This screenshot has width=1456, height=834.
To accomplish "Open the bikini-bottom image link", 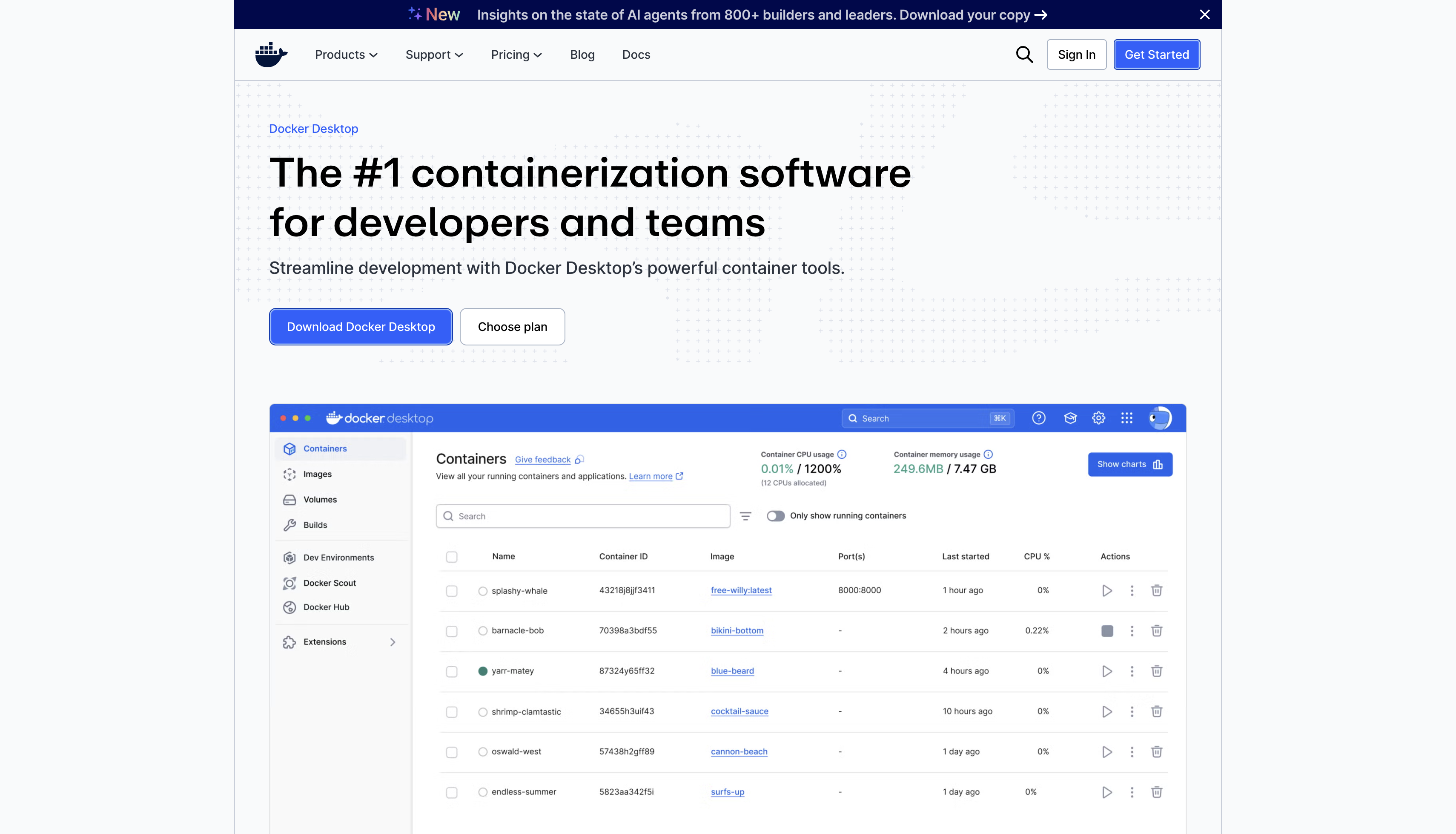I will [x=737, y=631].
